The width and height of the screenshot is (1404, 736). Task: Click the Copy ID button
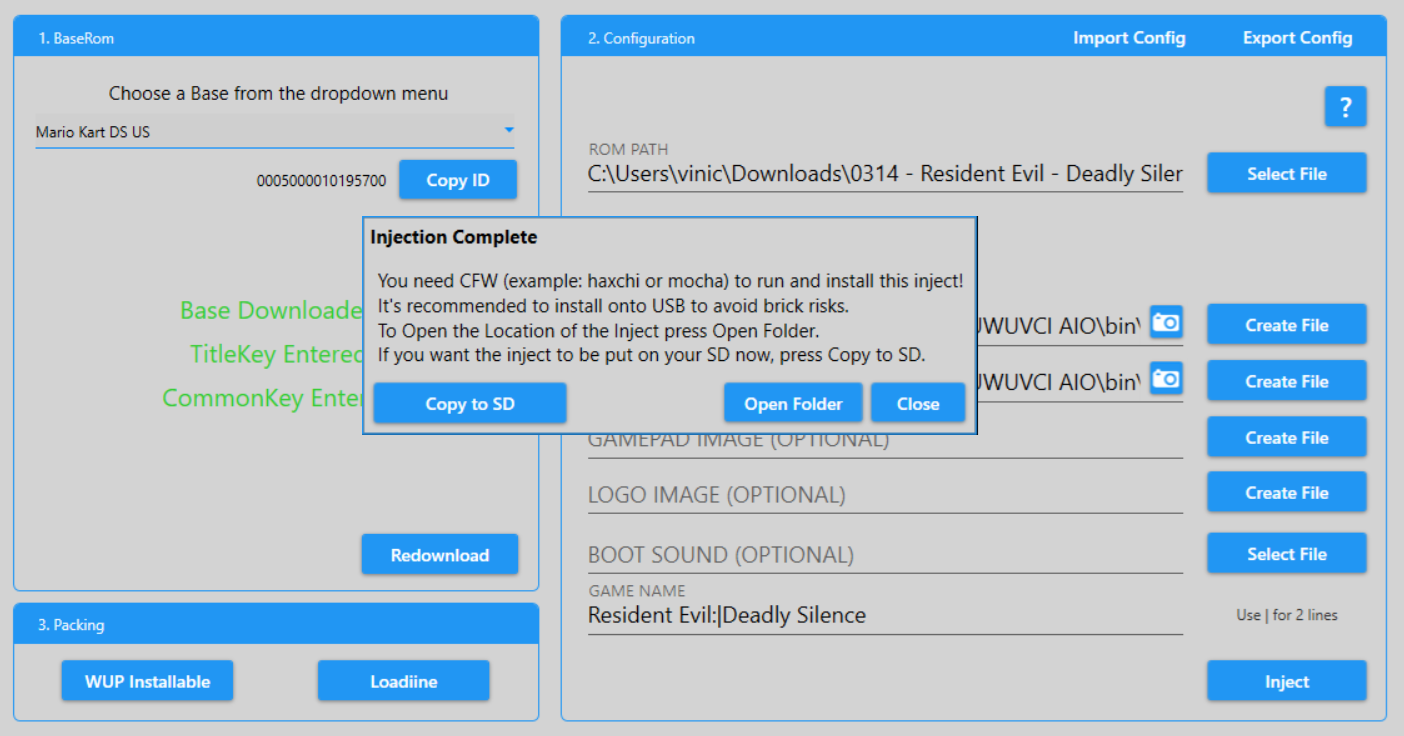pos(458,180)
